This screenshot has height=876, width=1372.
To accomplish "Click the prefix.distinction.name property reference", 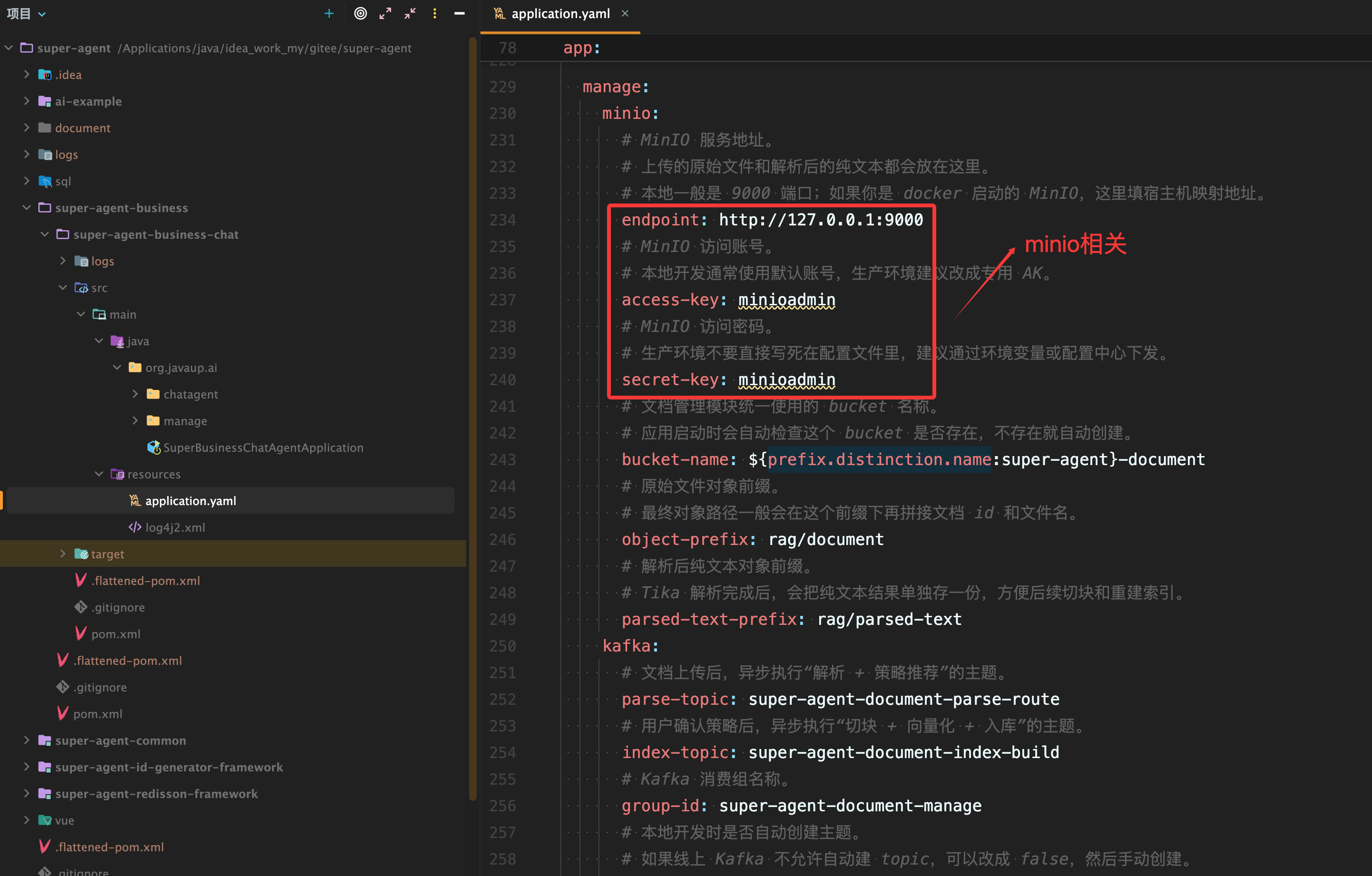I will (x=879, y=460).
